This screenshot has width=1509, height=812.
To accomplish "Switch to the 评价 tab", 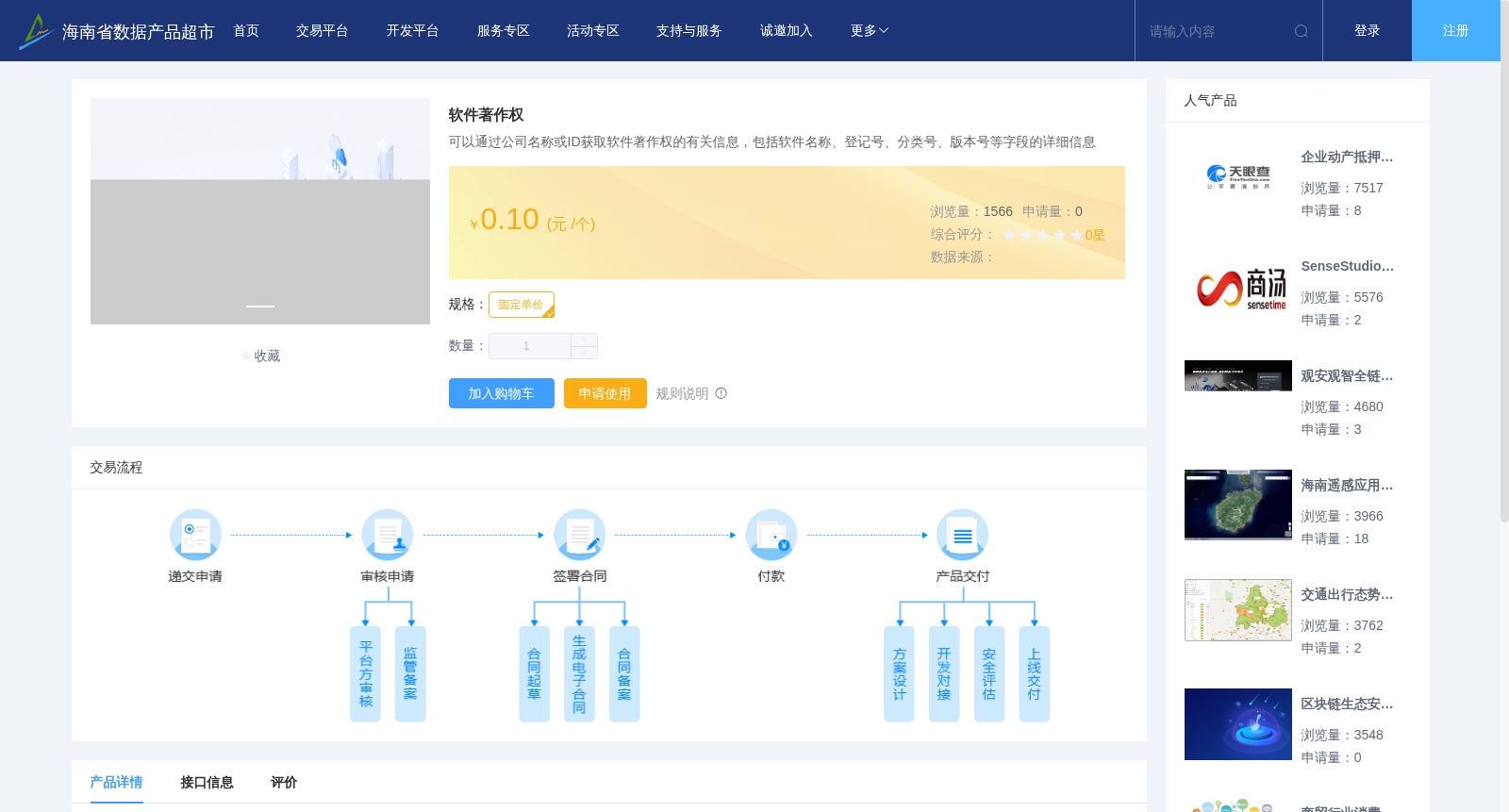I will (x=284, y=782).
